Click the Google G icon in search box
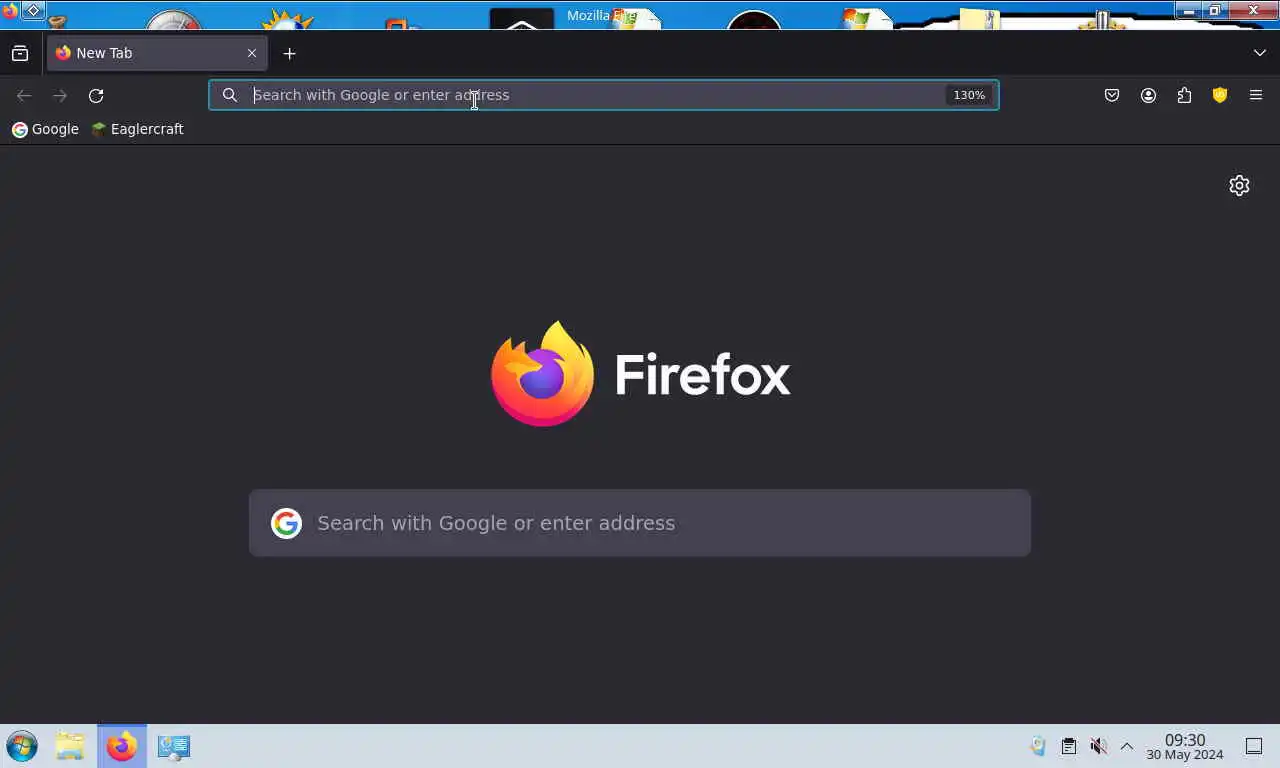 pyautogui.click(x=286, y=523)
